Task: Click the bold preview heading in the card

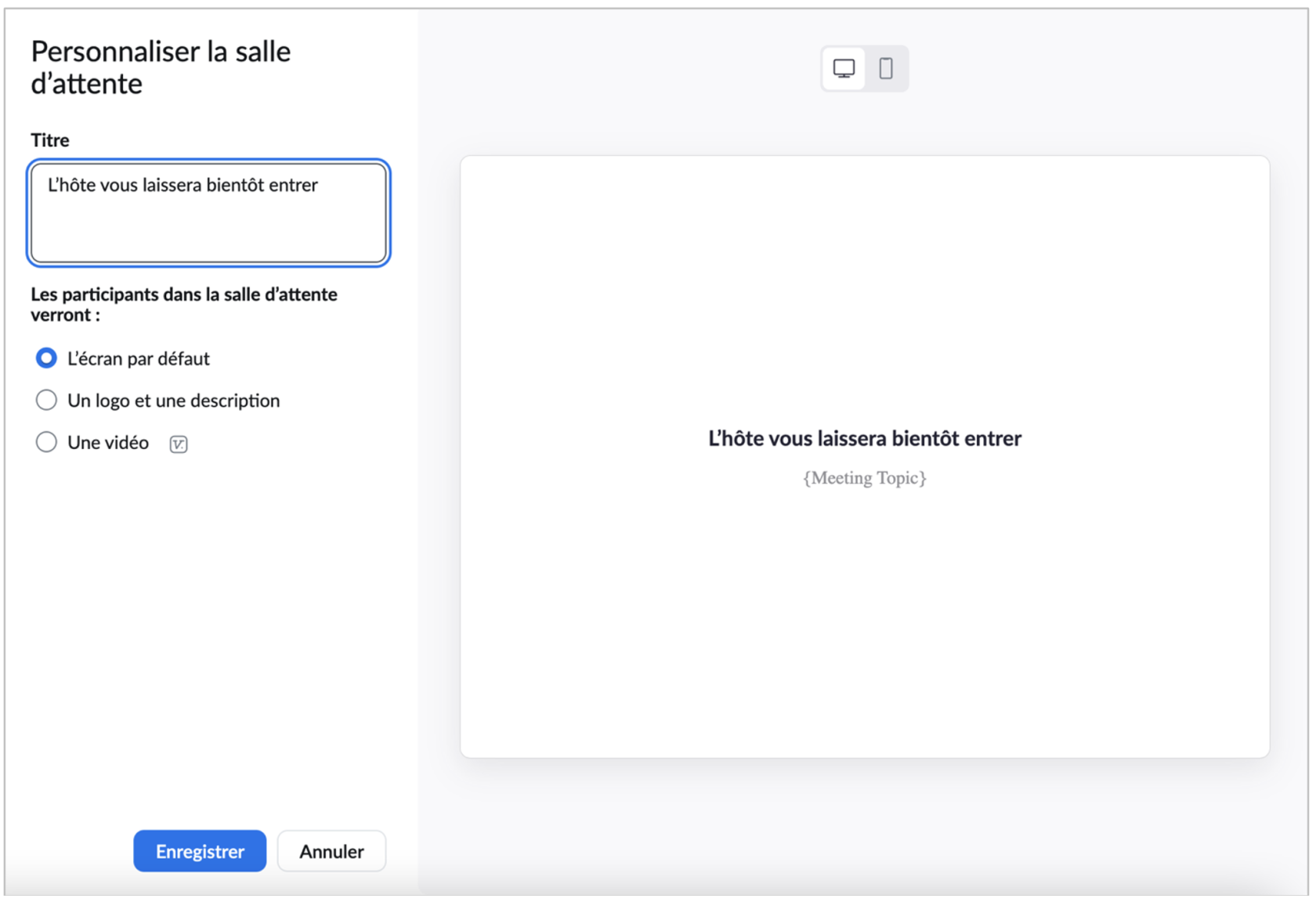Action: click(864, 438)
